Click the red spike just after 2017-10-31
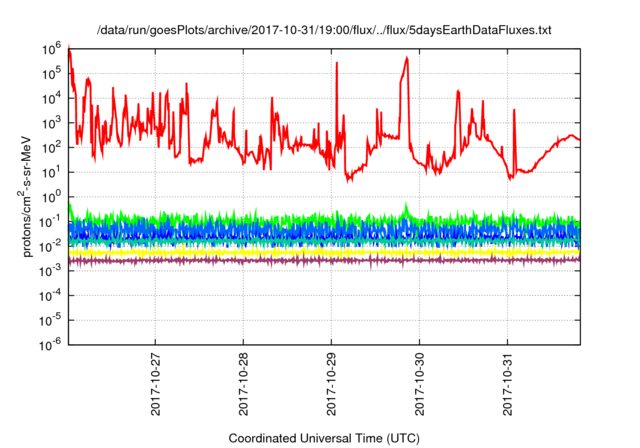This screenshot has height=448, width=640. (514, 112)
